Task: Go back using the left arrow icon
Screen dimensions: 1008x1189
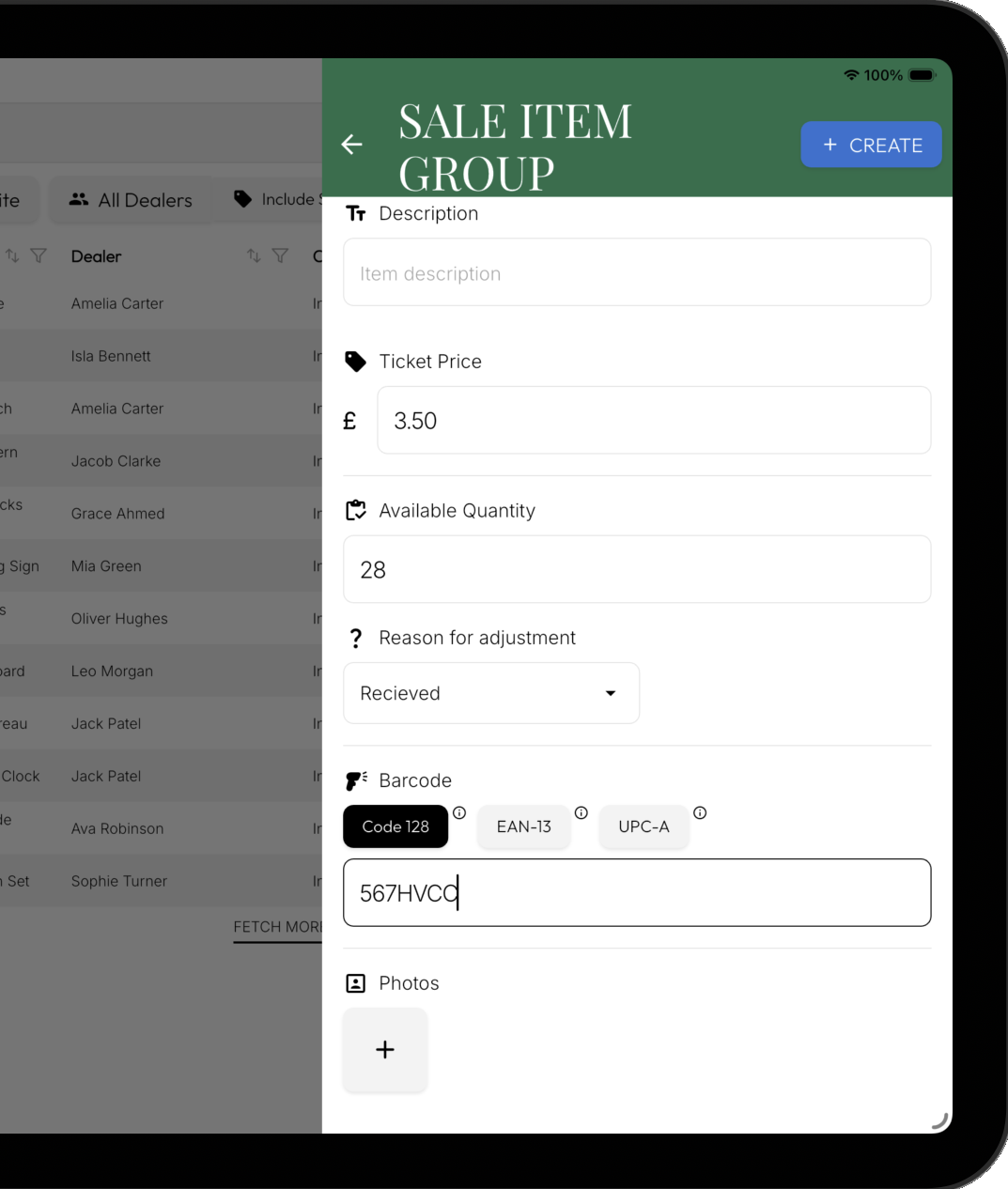Action: pyautogui.click(x=352, y=145)
